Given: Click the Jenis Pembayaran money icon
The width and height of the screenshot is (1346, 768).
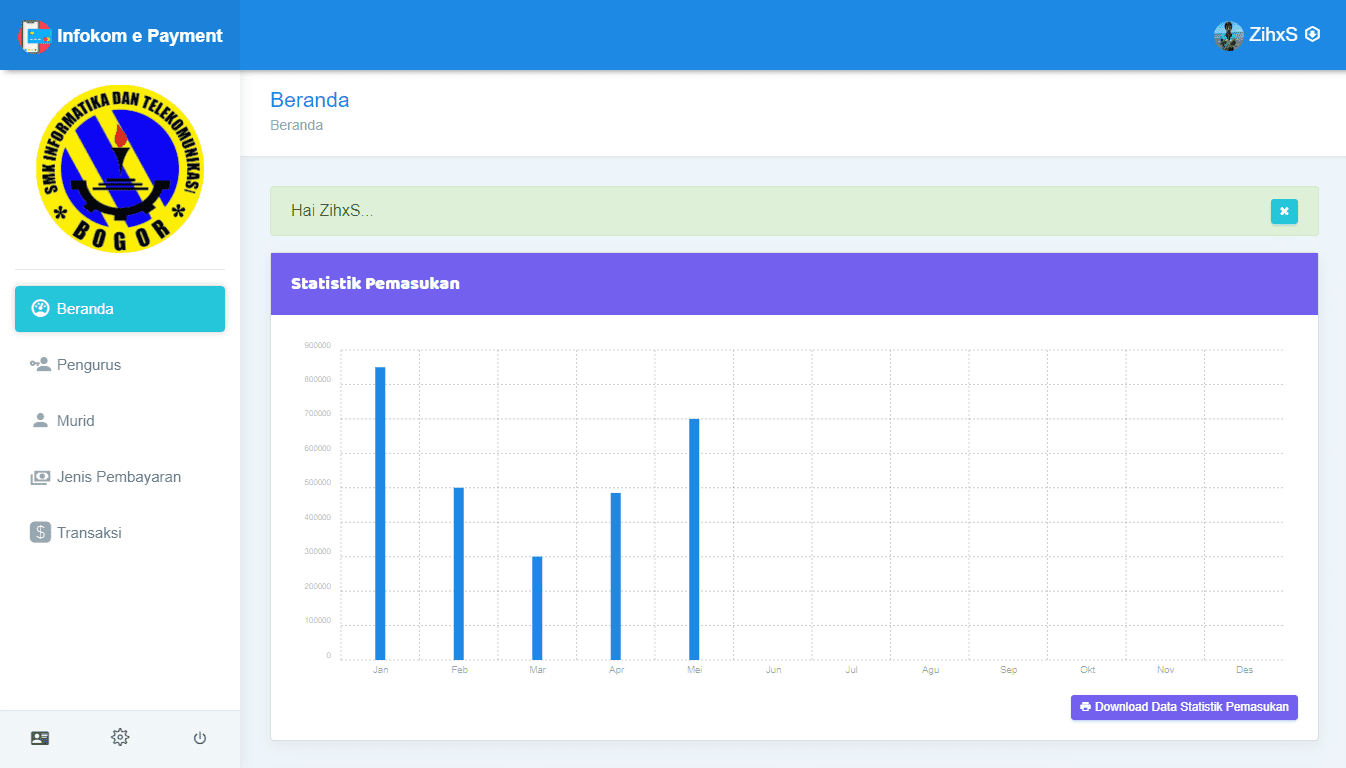Looking at the screenshot, I should point(40,477).
